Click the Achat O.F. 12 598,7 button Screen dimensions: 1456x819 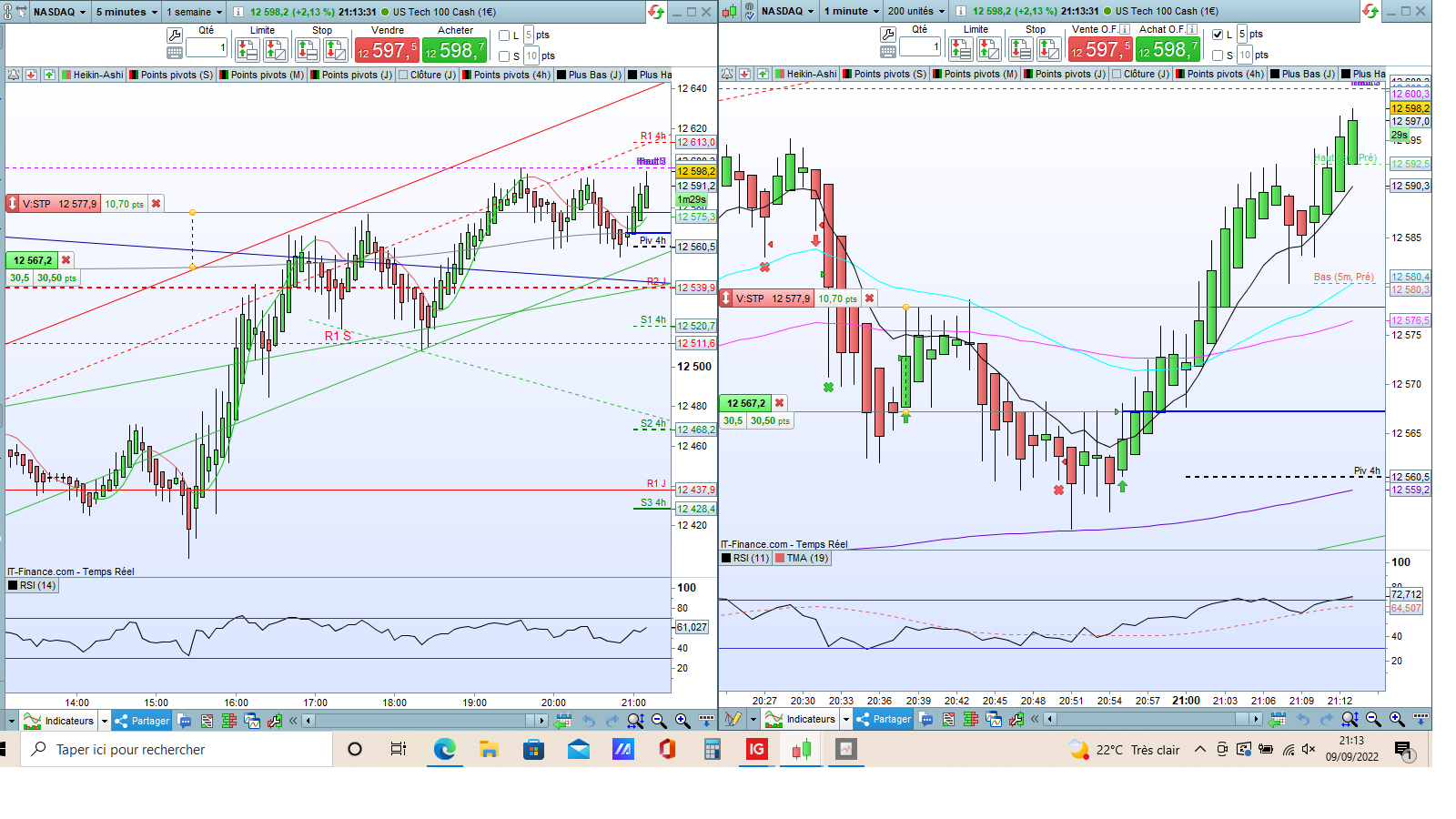(x=1168, y=49)
